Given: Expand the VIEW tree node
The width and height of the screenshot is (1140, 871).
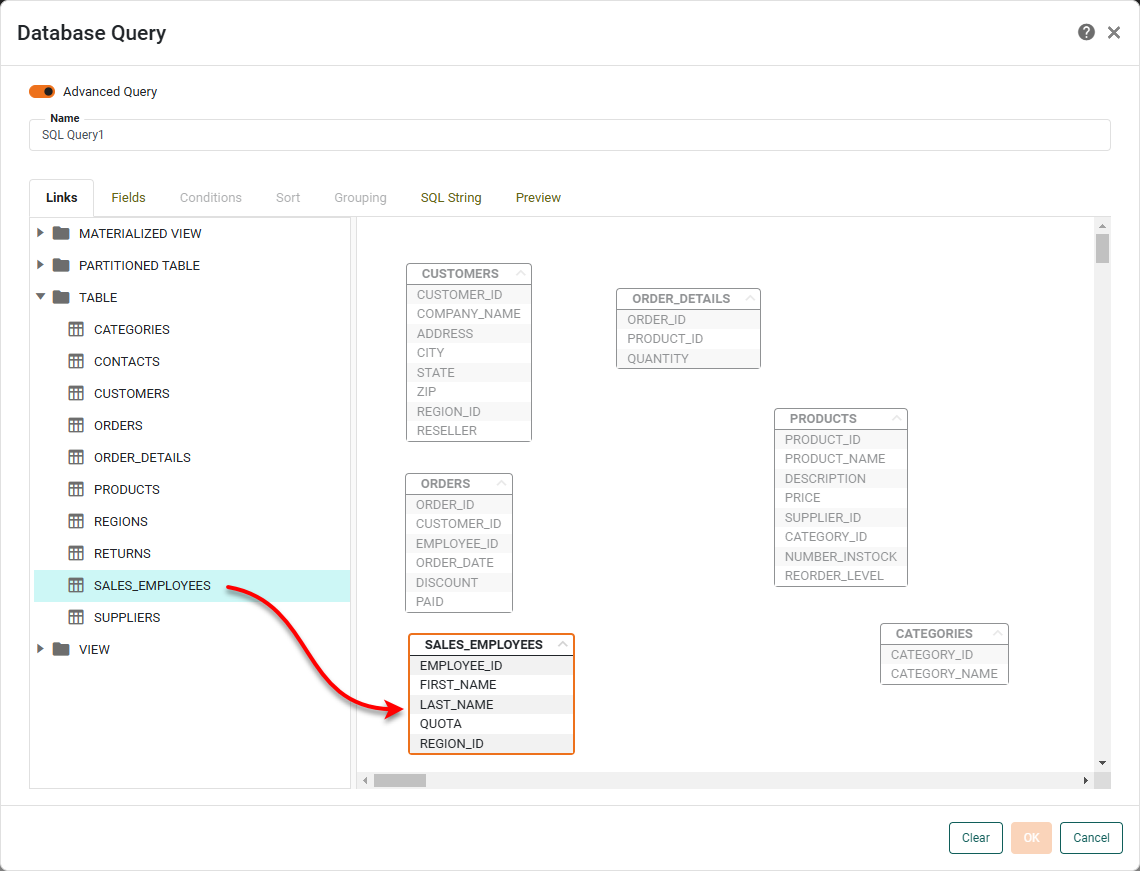Looking at the screenshot, I should (x=40, y=649).
